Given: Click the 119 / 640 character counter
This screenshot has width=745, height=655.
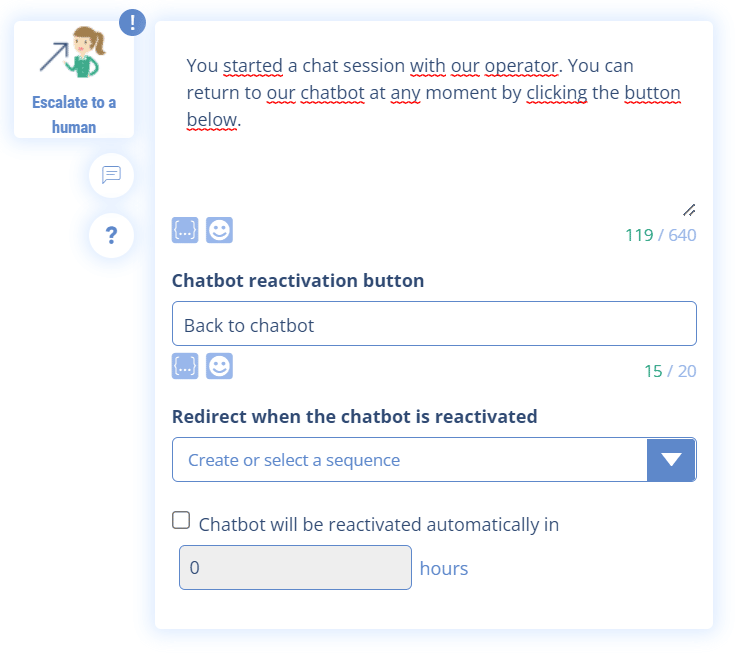Looking at the screenshot, I should (660, 235).
